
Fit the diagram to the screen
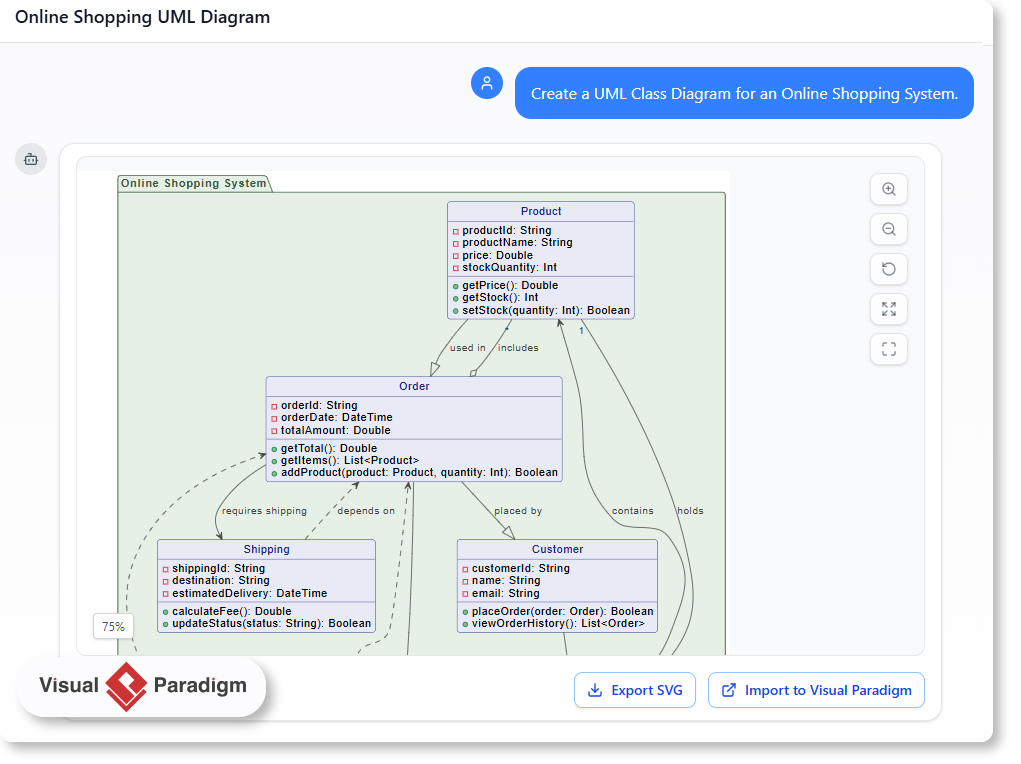(889, 309)
